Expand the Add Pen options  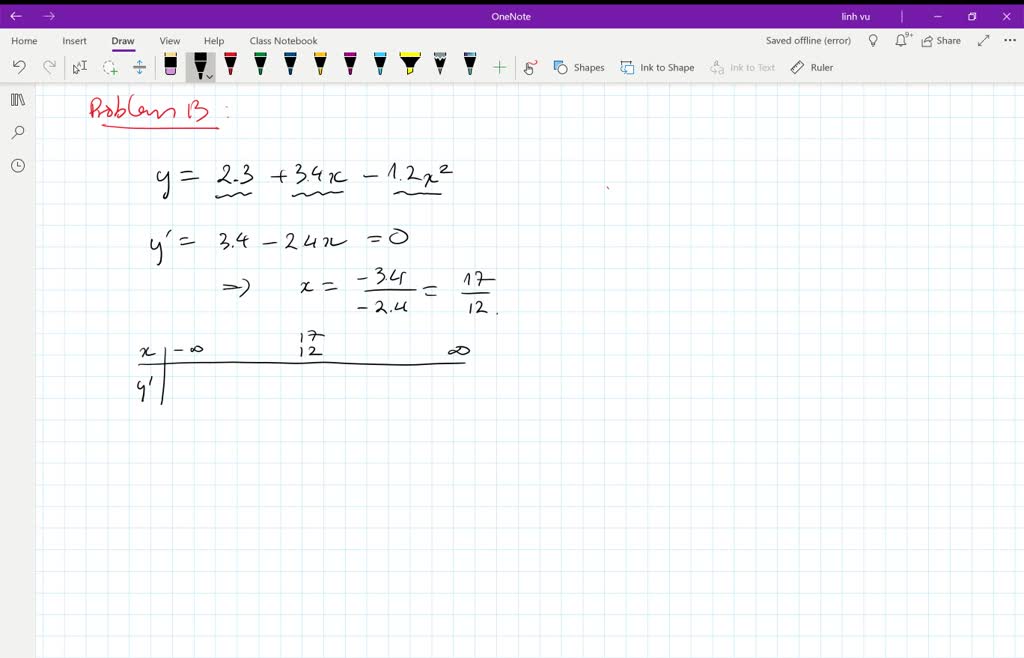click(x=498, y=67)
